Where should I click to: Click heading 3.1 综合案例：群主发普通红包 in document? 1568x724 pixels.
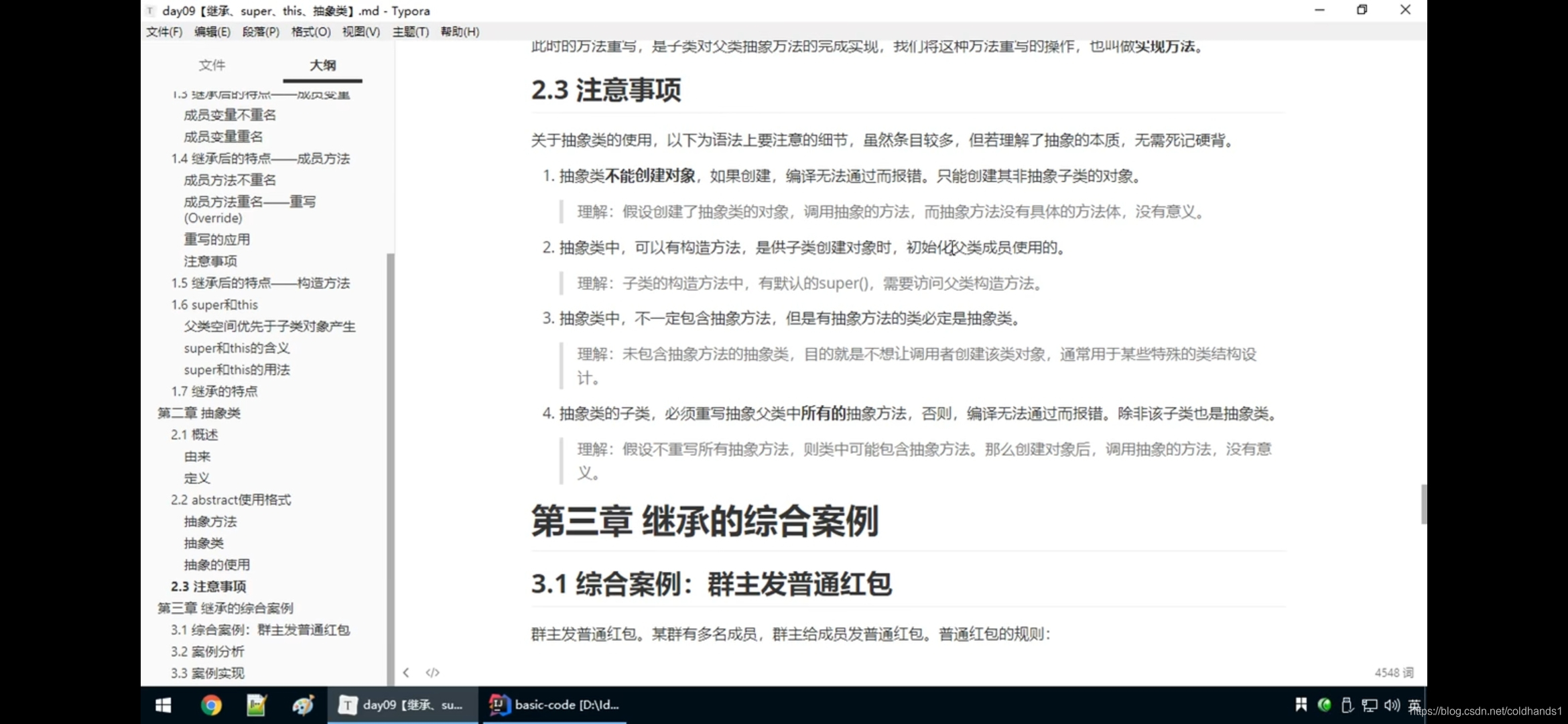[x=711, y=584]
